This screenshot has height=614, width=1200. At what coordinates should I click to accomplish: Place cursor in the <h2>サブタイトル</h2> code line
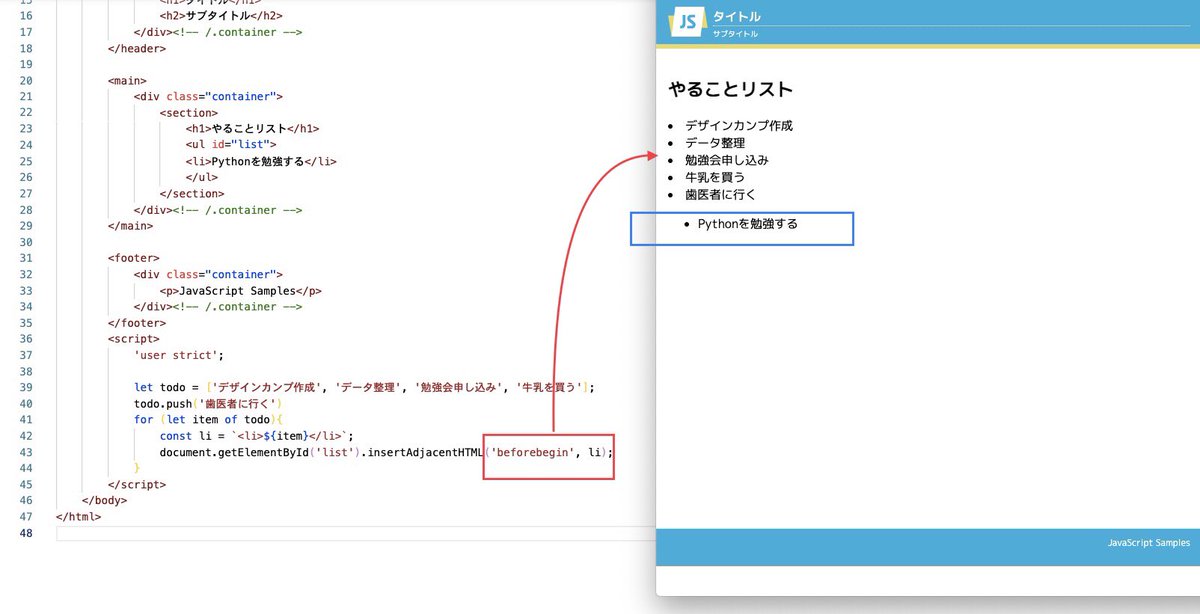[x=221, y=16]
